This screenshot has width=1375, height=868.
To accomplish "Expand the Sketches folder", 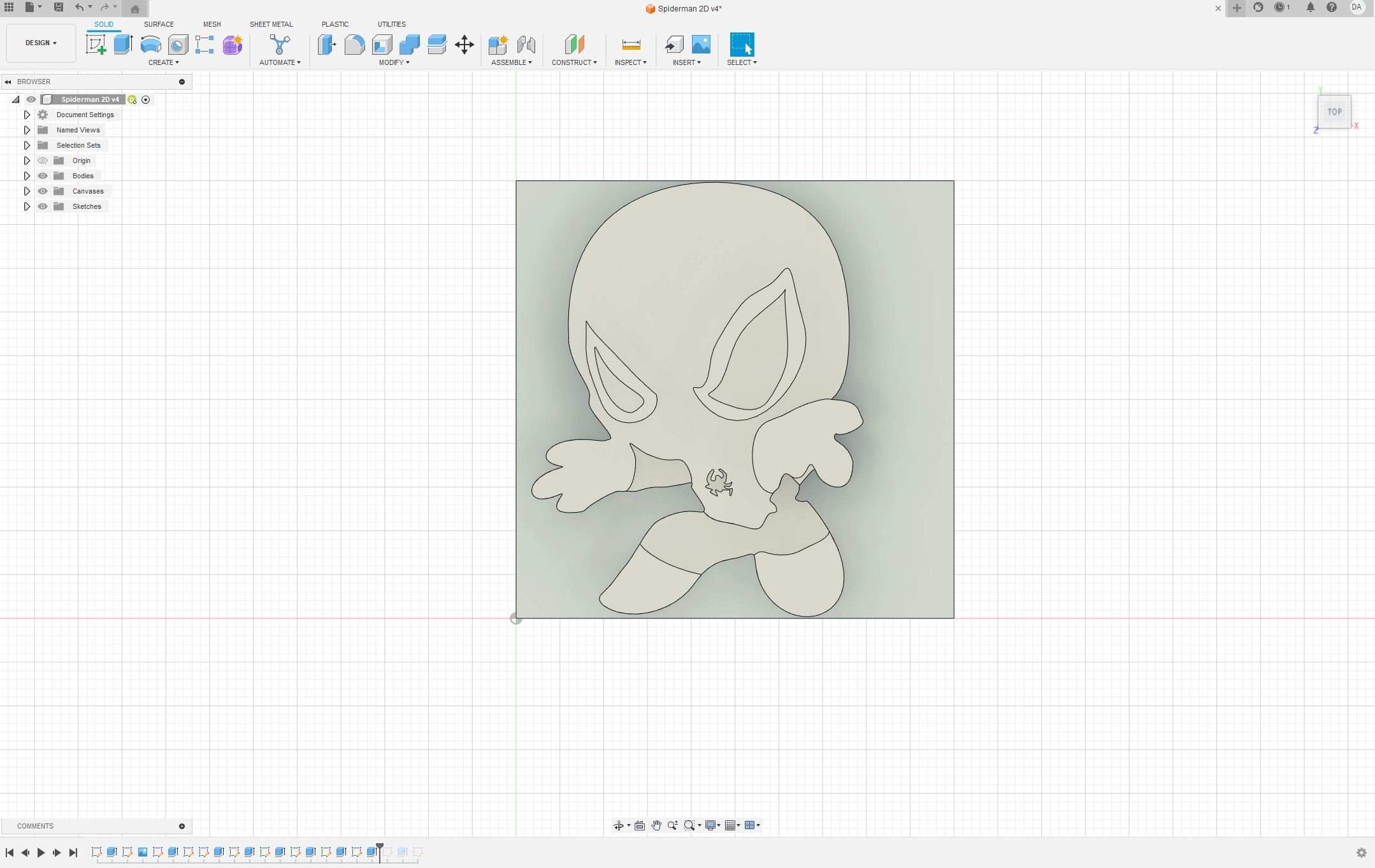I will pos(27,206).
